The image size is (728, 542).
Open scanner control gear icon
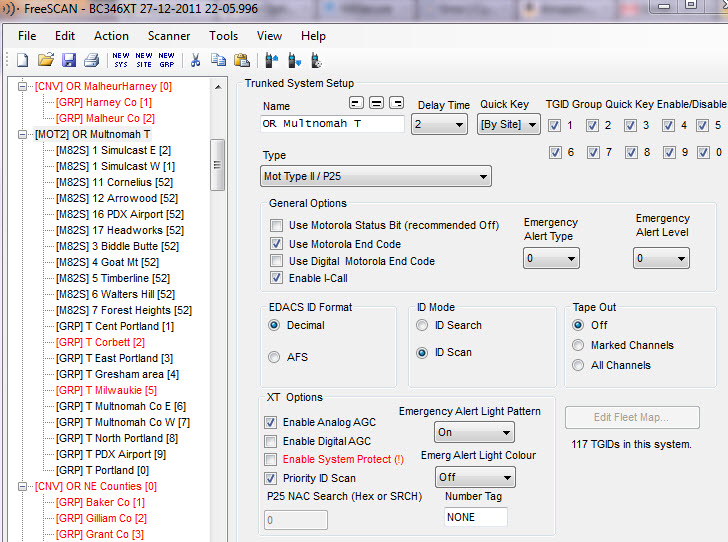click(316, 60)
